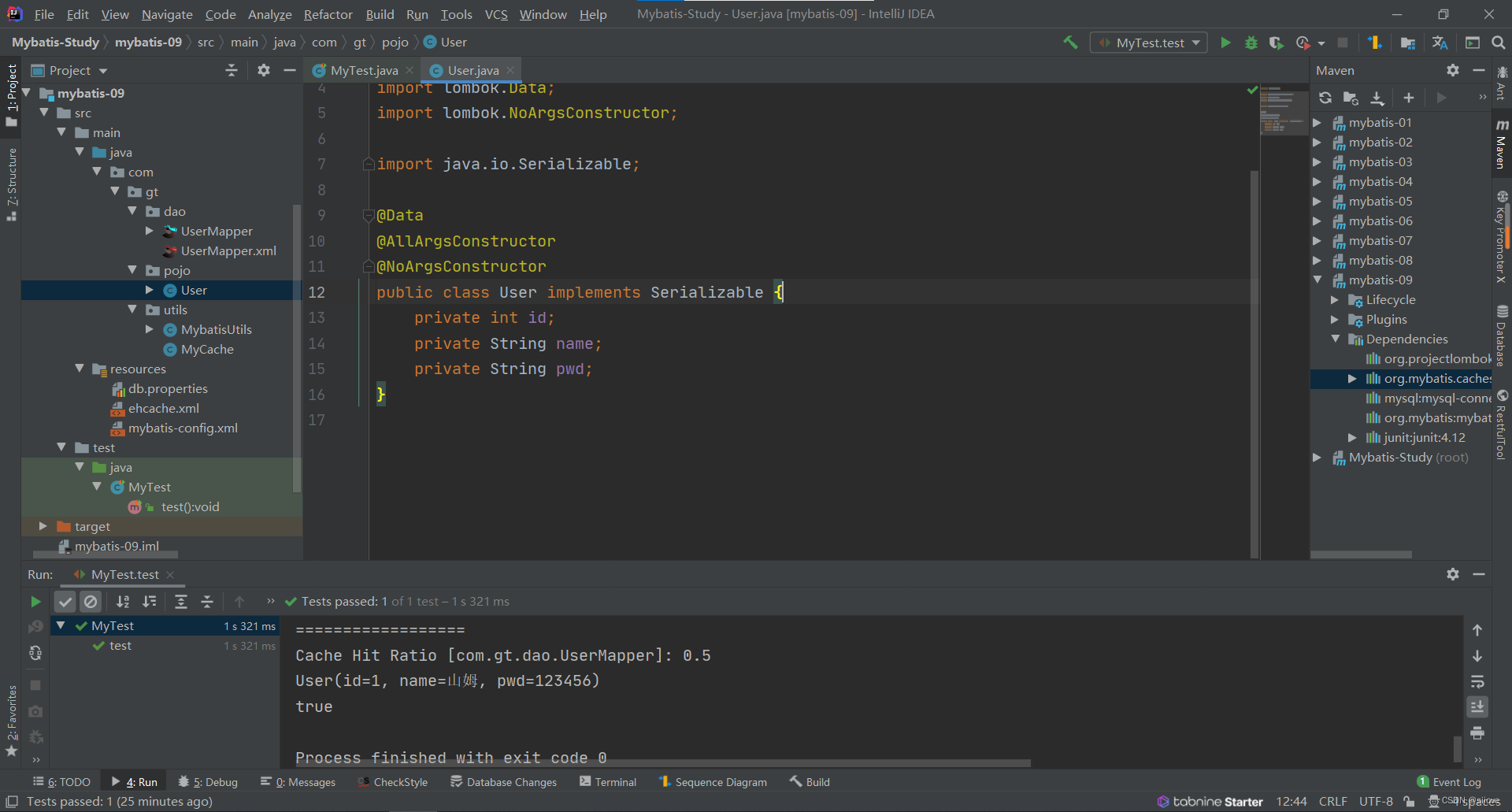Collapse all test results
This screenshot has height=812, width=1512.
click(x=207, y=602)
